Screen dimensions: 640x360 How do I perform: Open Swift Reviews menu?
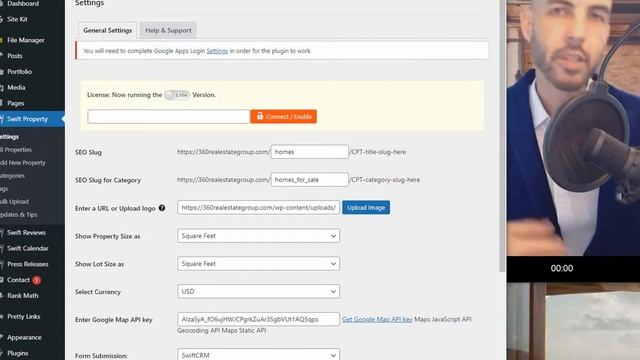point(26,233)
